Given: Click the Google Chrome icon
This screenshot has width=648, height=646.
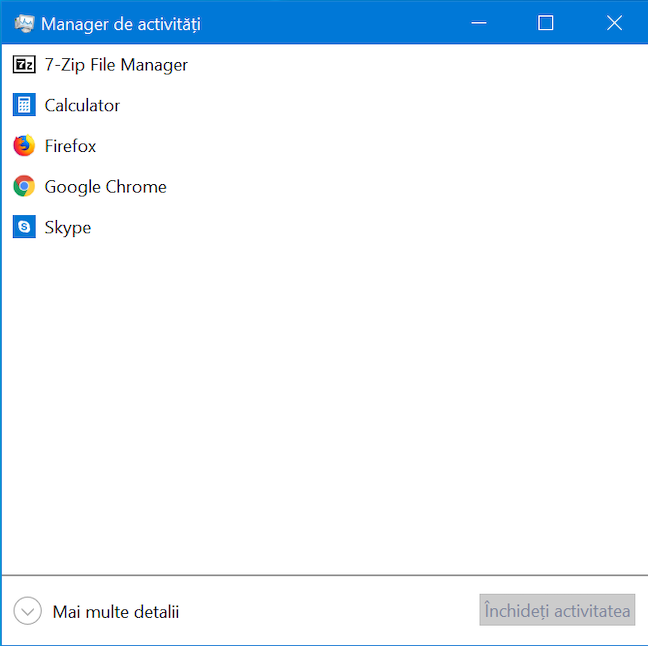Looking at the screenshot, I should pos(24,186).
